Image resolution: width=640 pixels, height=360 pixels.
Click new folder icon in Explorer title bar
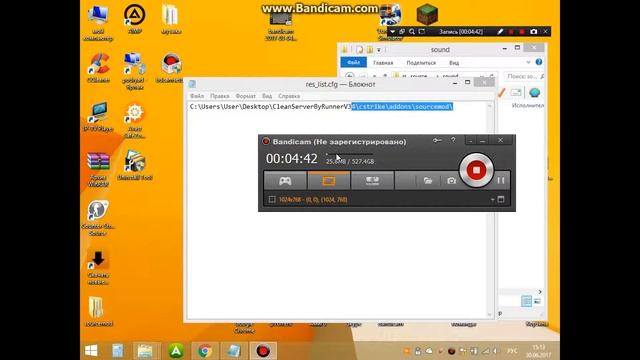click(x=370, y=49)
